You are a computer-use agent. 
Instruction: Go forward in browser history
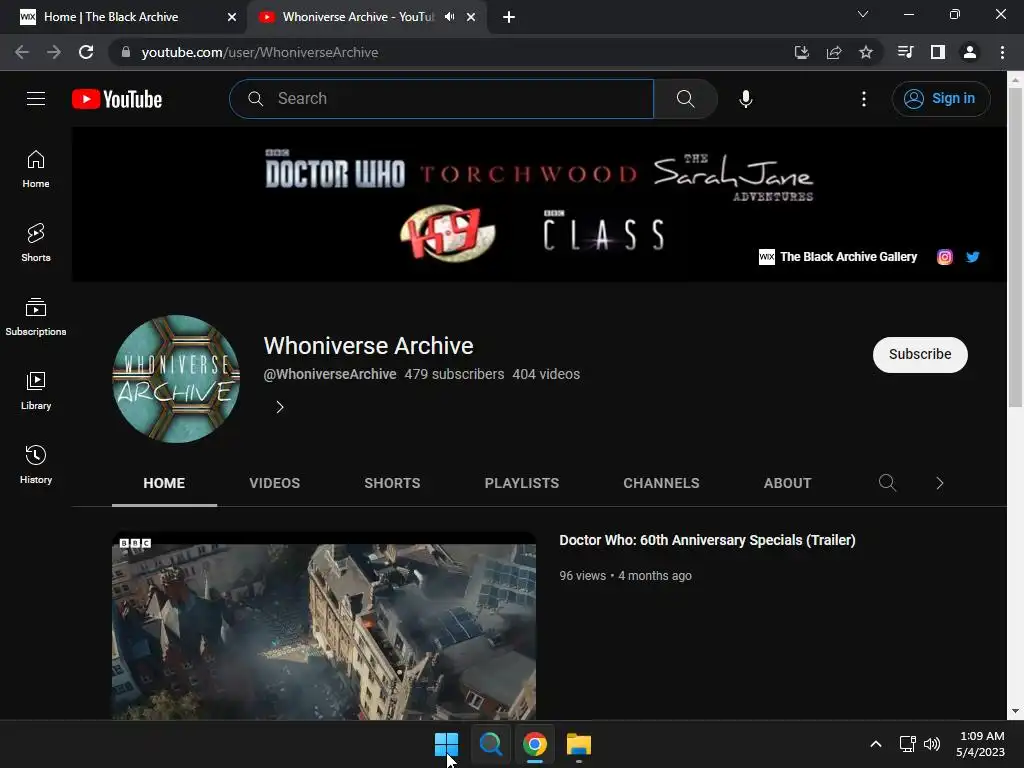point(54,52)
